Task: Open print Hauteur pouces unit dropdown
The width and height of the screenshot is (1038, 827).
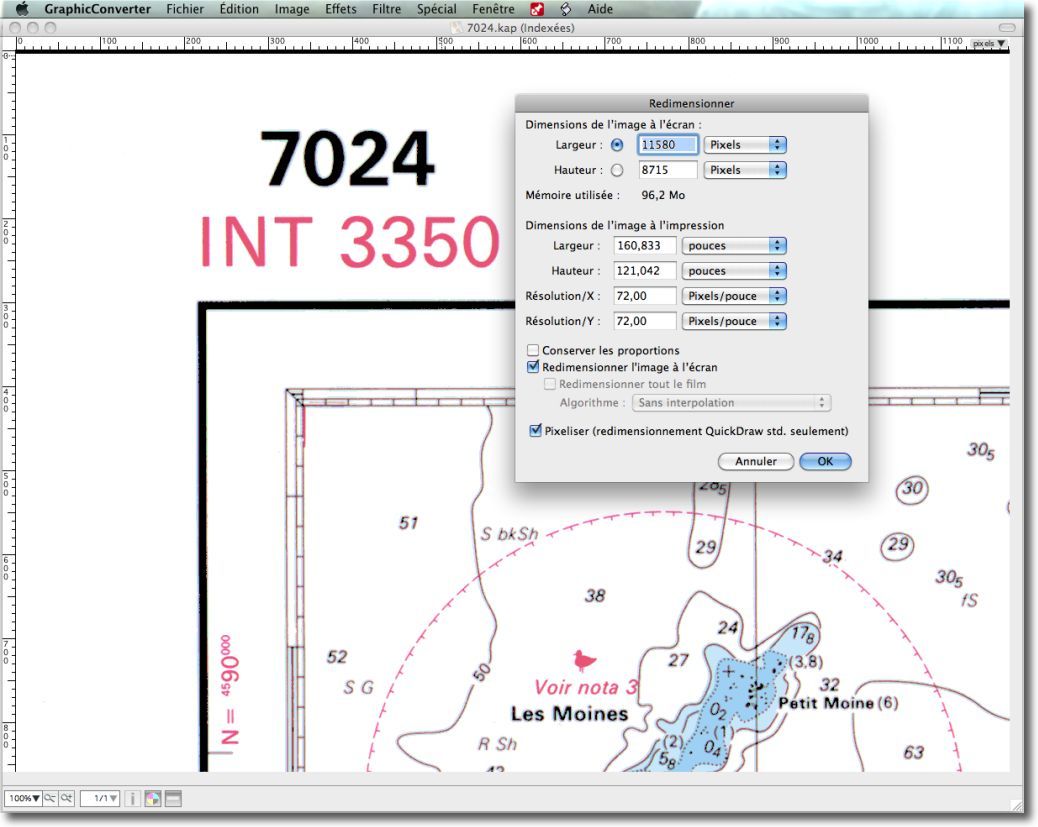Action: pyautogui.click(x=734, y=271)
